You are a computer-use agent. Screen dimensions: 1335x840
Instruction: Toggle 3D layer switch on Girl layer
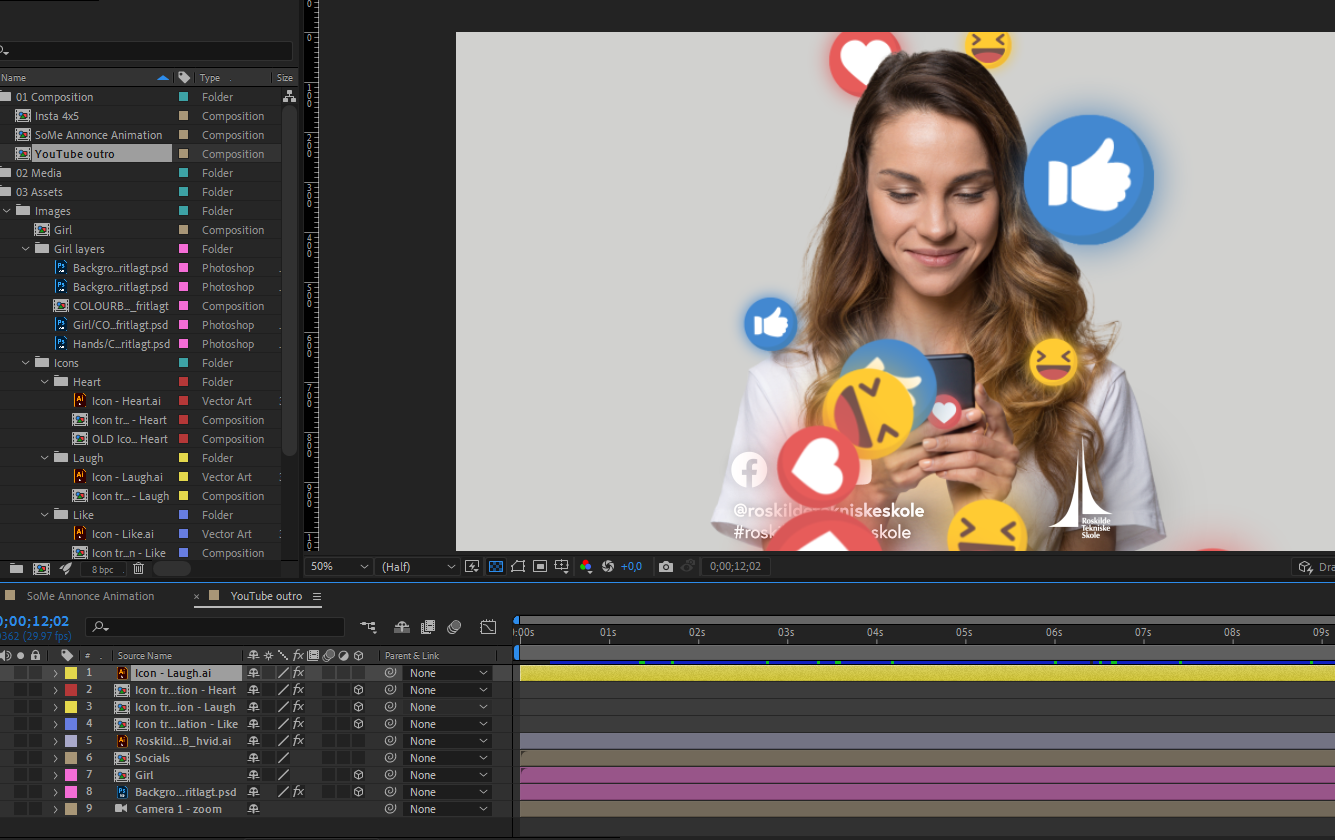click(358, 775)
